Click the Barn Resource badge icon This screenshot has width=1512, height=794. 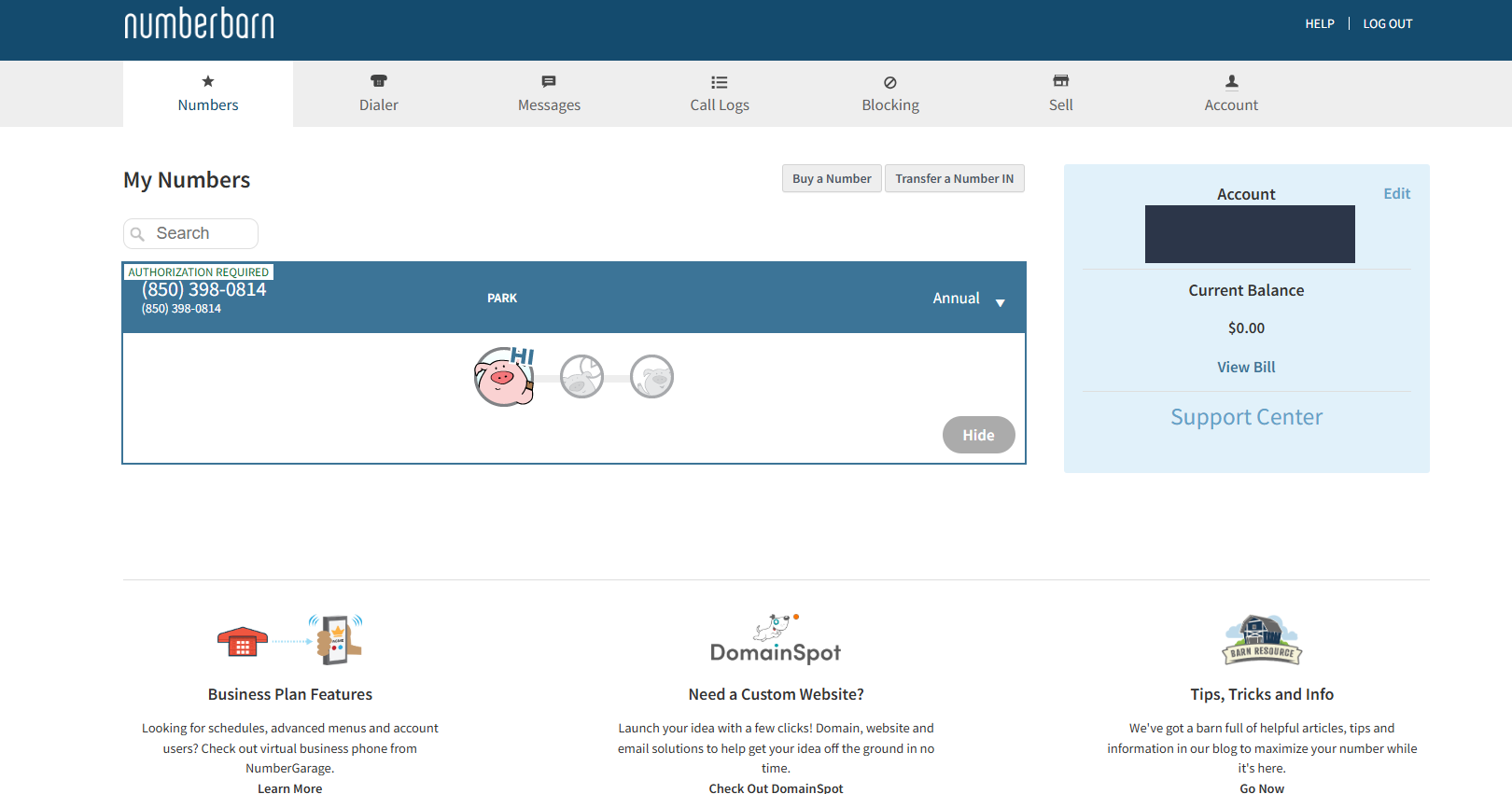tap(1262, 640)
